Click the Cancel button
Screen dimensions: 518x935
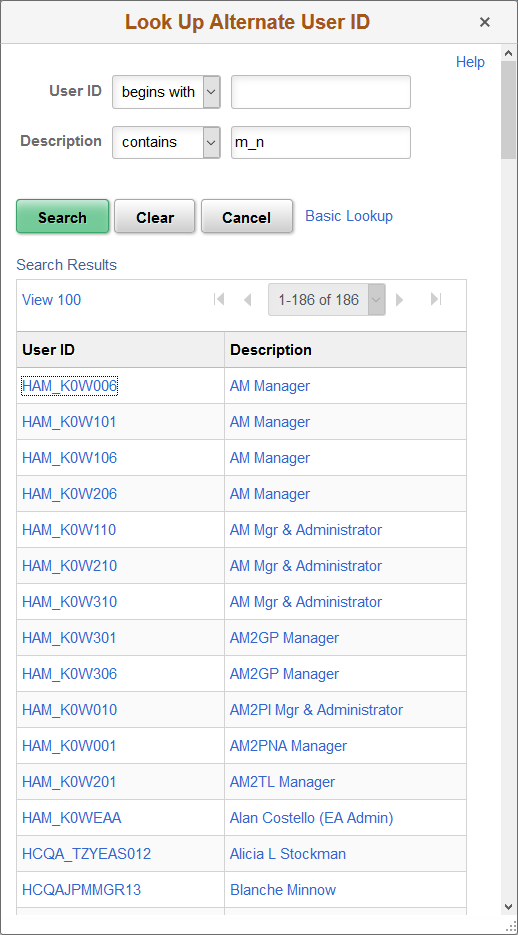click(247, 216)
